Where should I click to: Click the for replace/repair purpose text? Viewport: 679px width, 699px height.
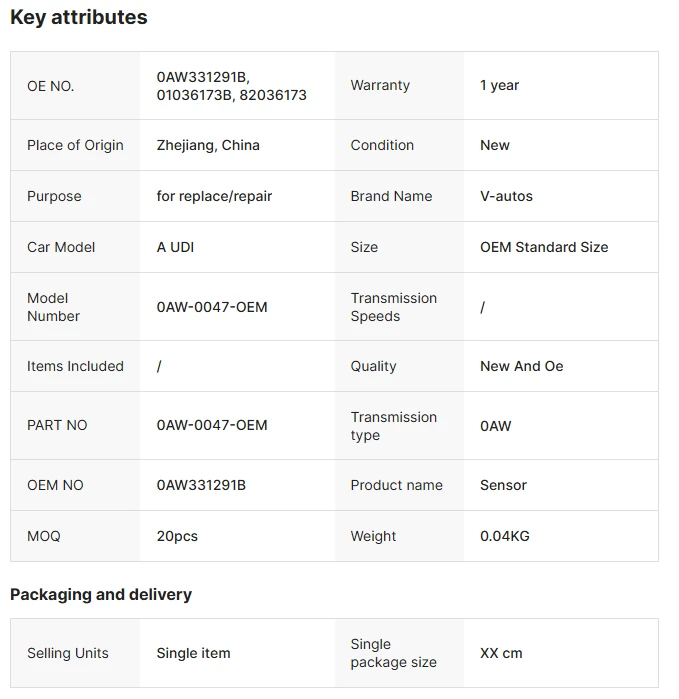[x=214, y=196]
